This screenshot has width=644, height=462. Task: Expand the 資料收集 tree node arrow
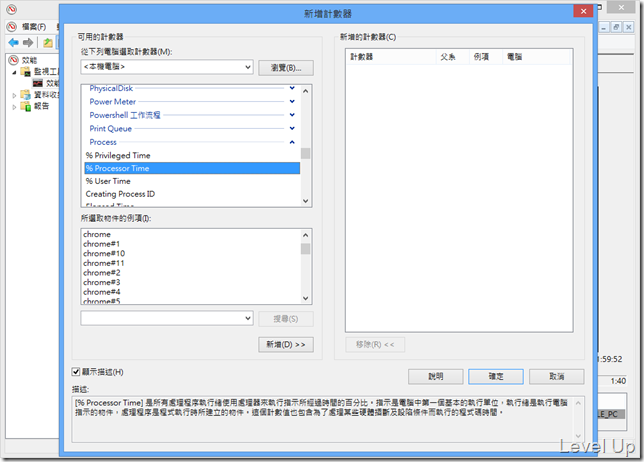[14, 95]
